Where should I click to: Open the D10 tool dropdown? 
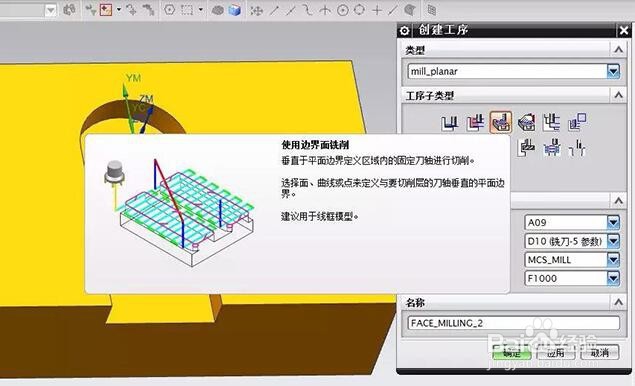[x=613, y=241]
